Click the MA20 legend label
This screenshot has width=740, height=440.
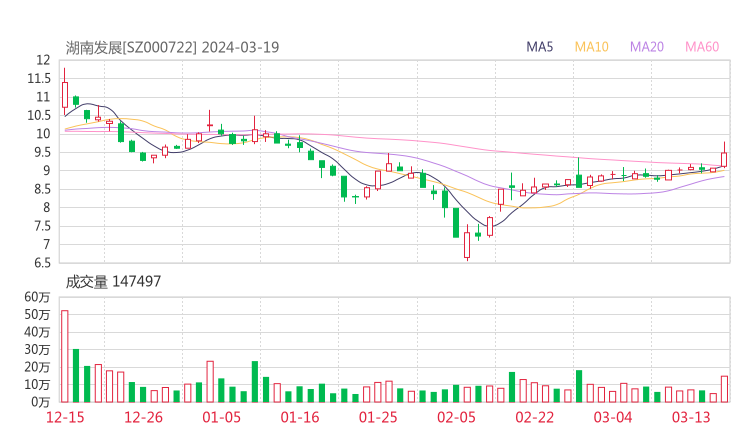(647, 47)
